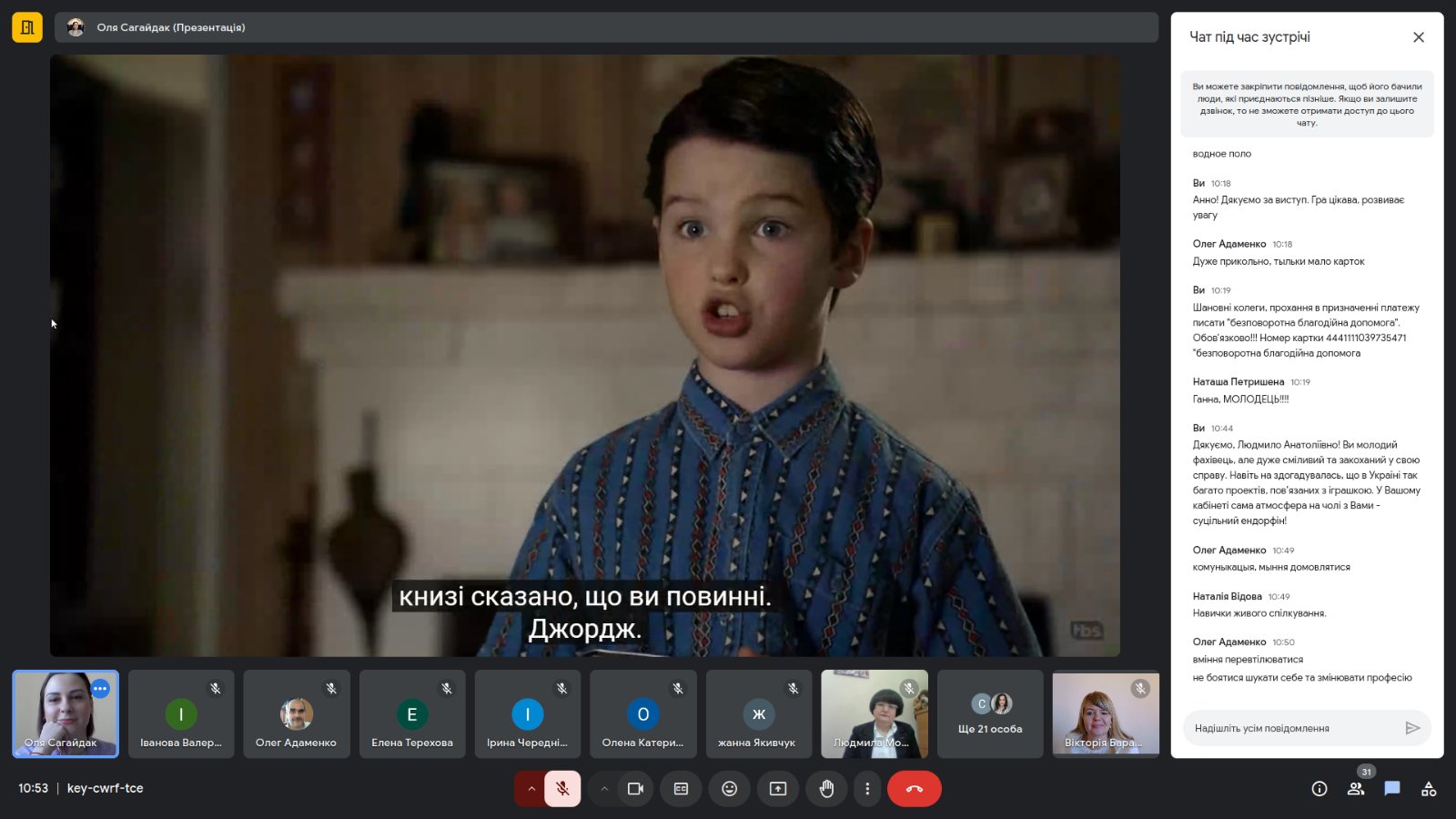Click muted mic icon on жанна Якивчук tile
Screen dimensions: 1456x819
pos(794,689)
